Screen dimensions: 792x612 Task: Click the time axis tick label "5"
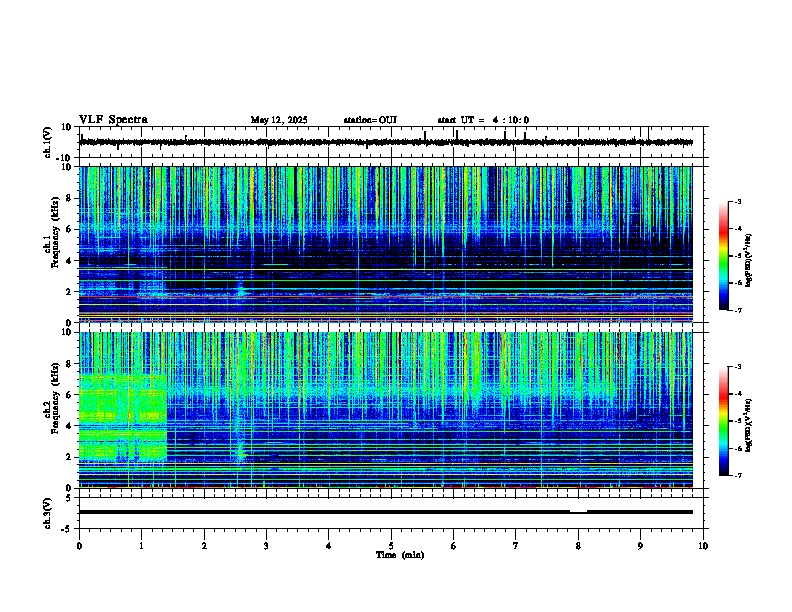point(391,546)
